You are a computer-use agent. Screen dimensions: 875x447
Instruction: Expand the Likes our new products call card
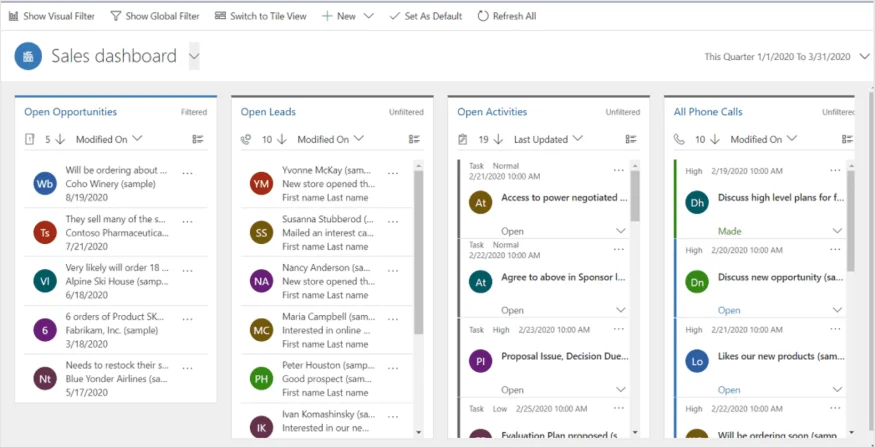tap(837, 389)
